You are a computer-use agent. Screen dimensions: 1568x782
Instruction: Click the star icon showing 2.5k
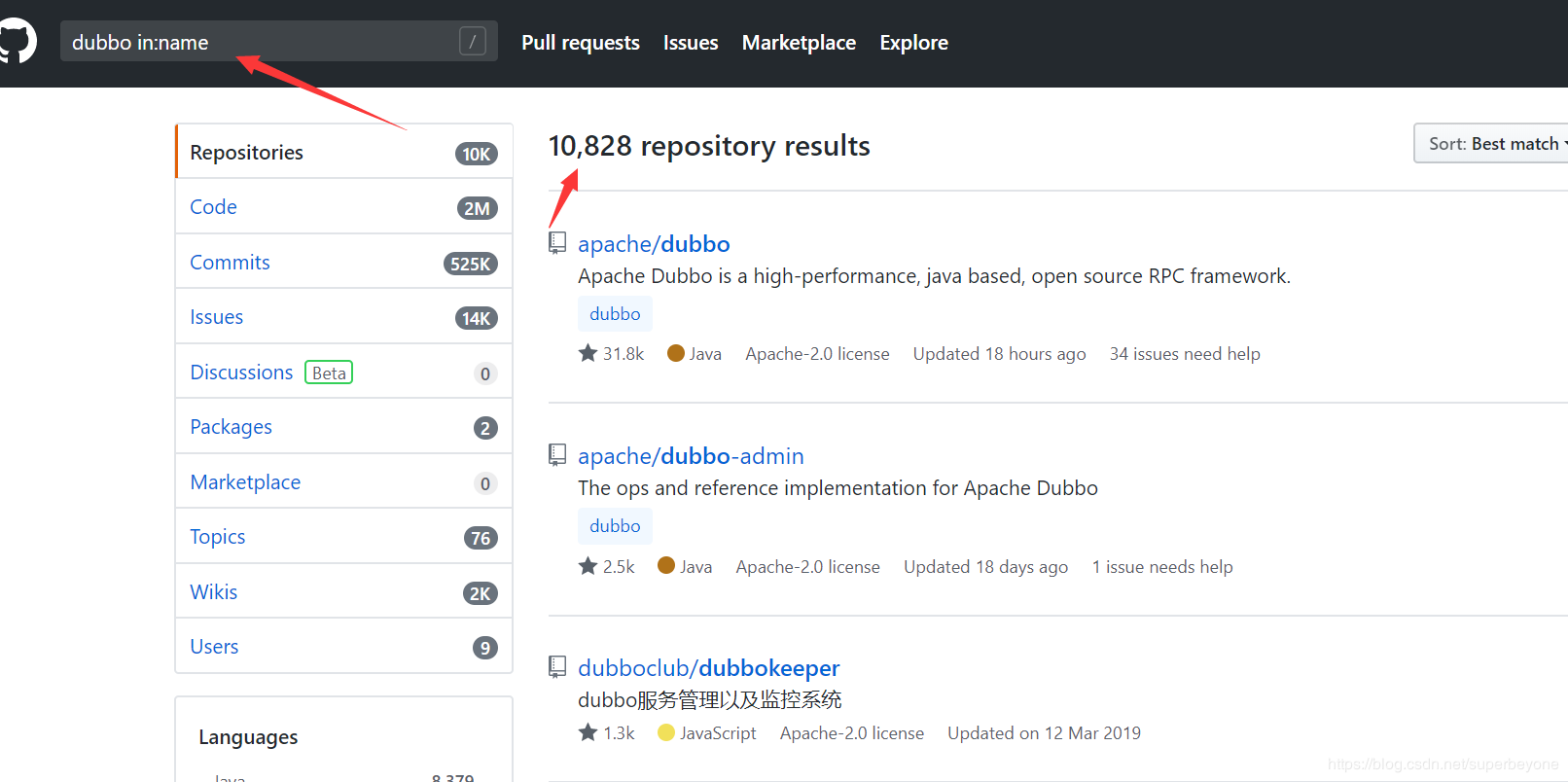pos(588,565)
